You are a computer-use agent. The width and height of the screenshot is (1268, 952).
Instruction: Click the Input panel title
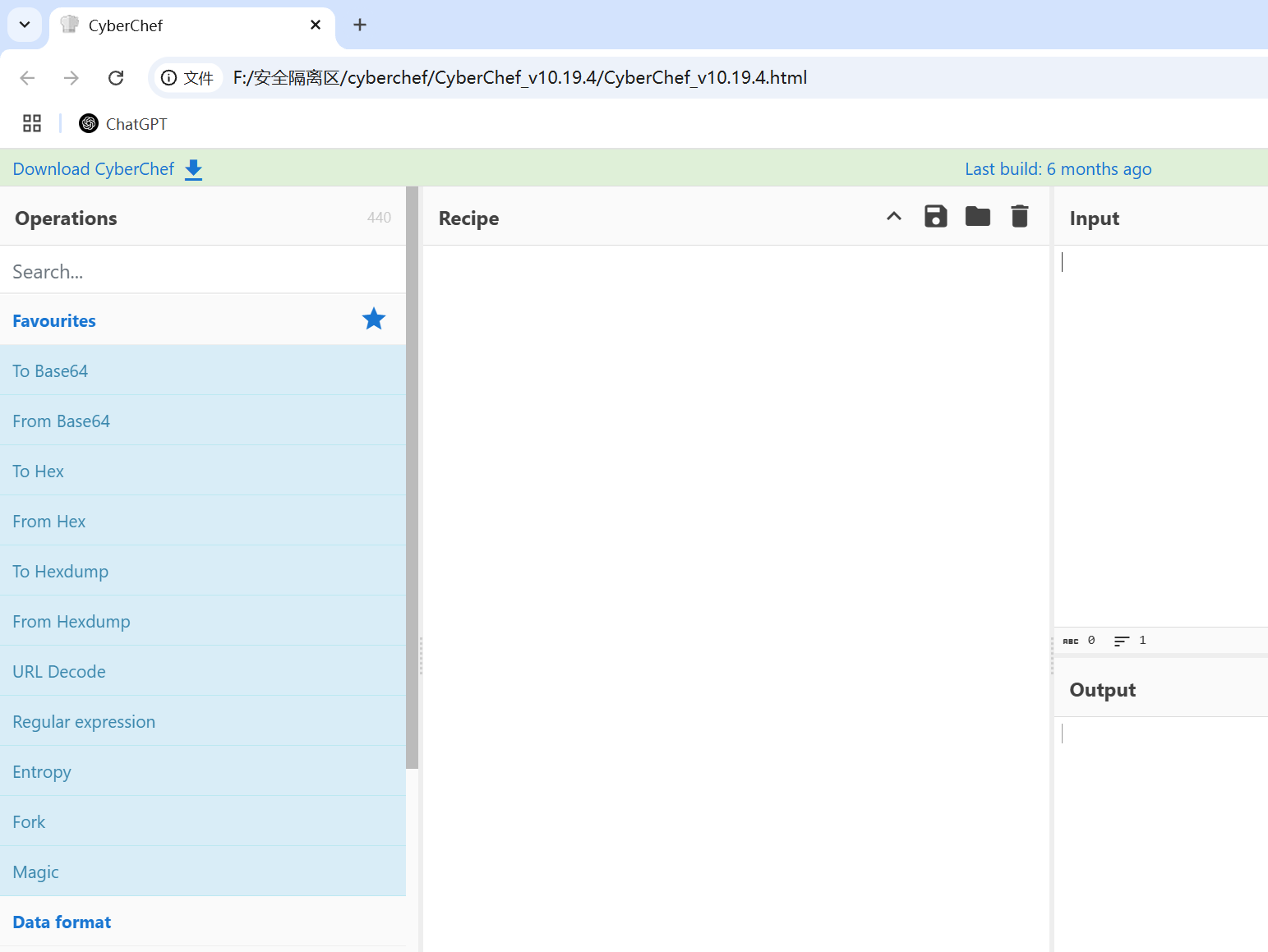click(x=1094, y=218)
